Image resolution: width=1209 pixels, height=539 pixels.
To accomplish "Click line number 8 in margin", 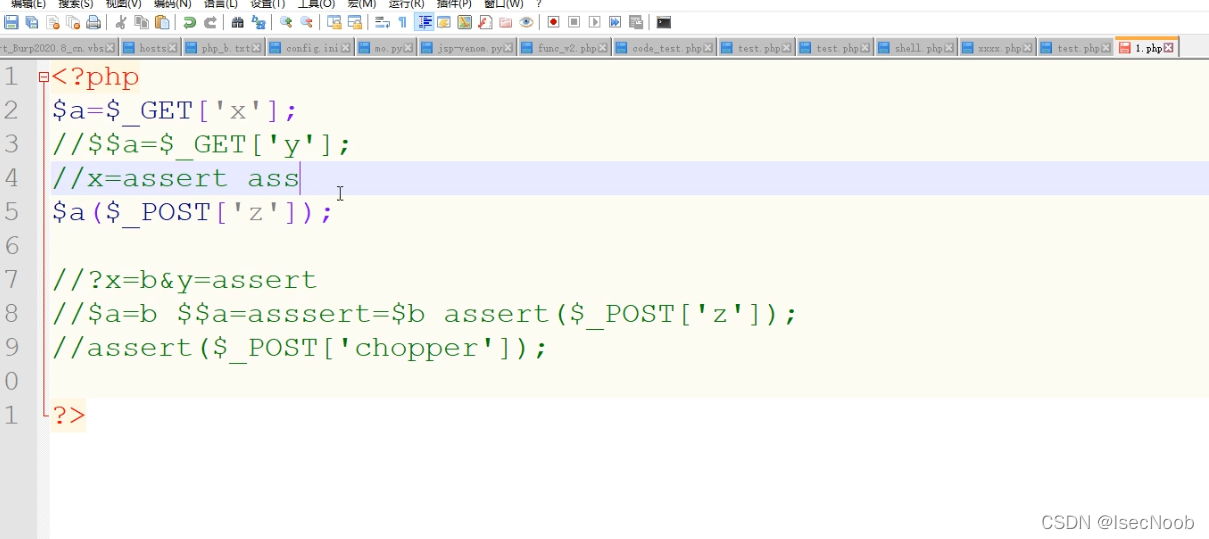I will (x=11, y=314).
